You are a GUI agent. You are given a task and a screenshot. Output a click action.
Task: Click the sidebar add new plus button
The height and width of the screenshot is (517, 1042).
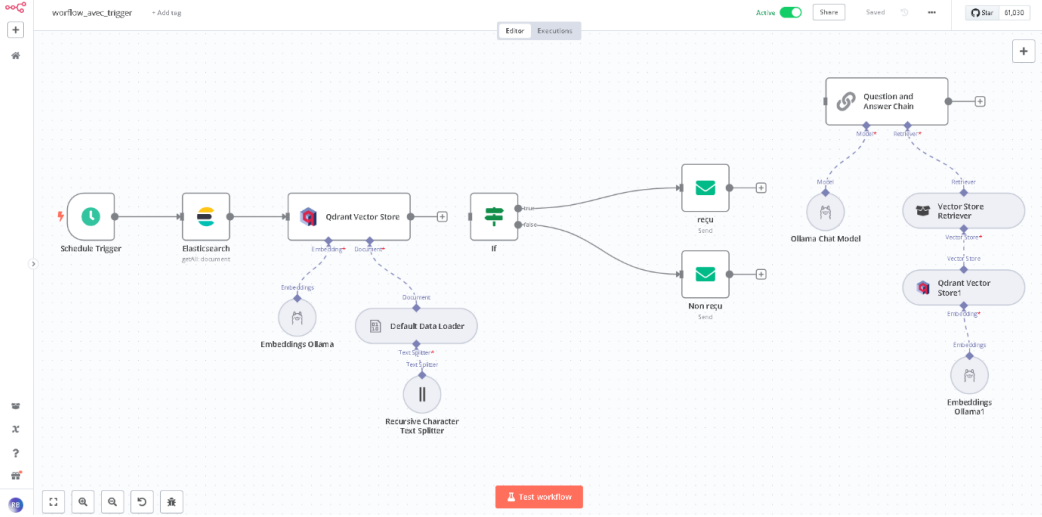(16, 30)
